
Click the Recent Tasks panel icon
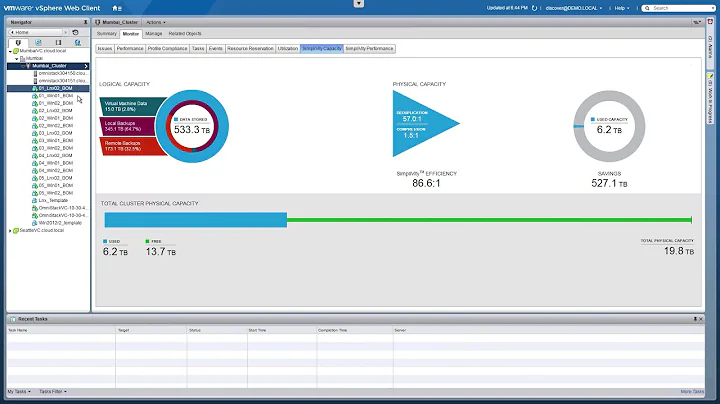click(x=13, y=319)
